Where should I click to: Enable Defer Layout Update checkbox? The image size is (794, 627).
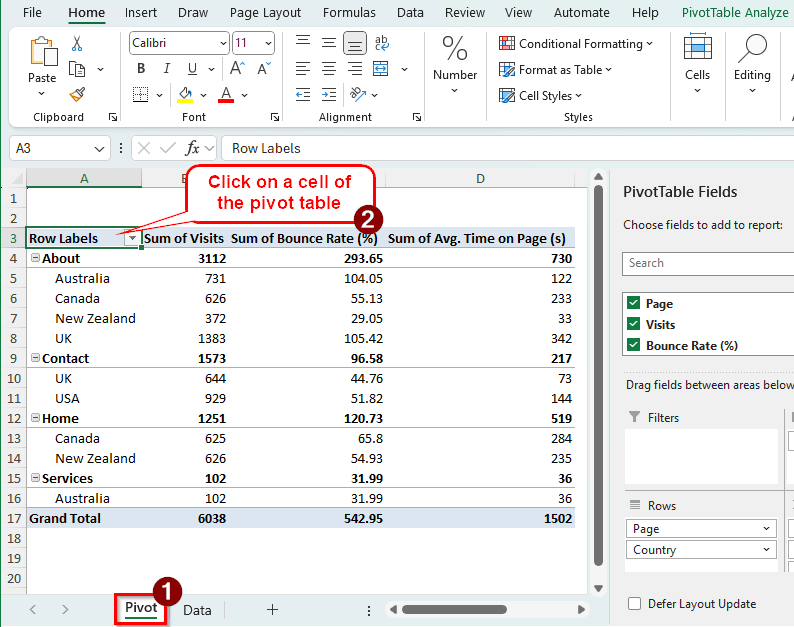pyautogui.click(x=633, y=604)
